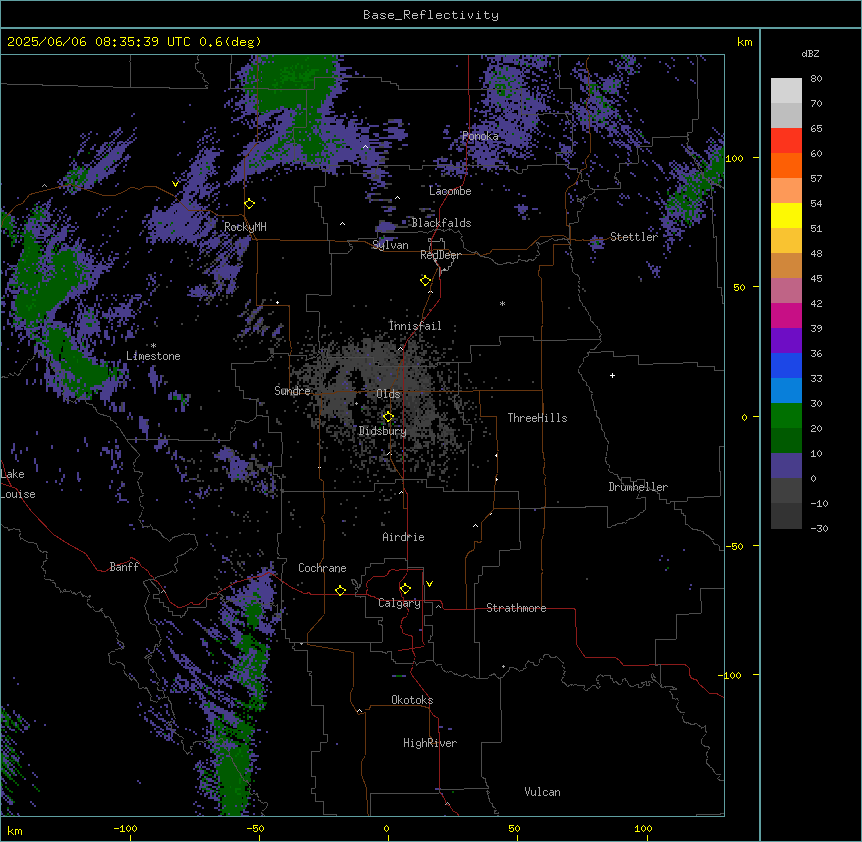Click the RedDeer city label
Image resolution: width=862 pixels, height=842 pixels.
(x=441, y=255)
